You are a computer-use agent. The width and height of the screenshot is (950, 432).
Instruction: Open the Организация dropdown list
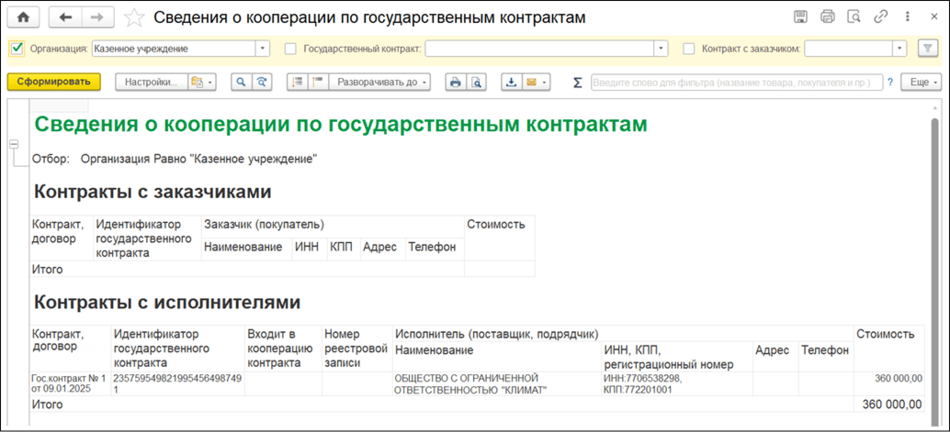click(262, 48)
